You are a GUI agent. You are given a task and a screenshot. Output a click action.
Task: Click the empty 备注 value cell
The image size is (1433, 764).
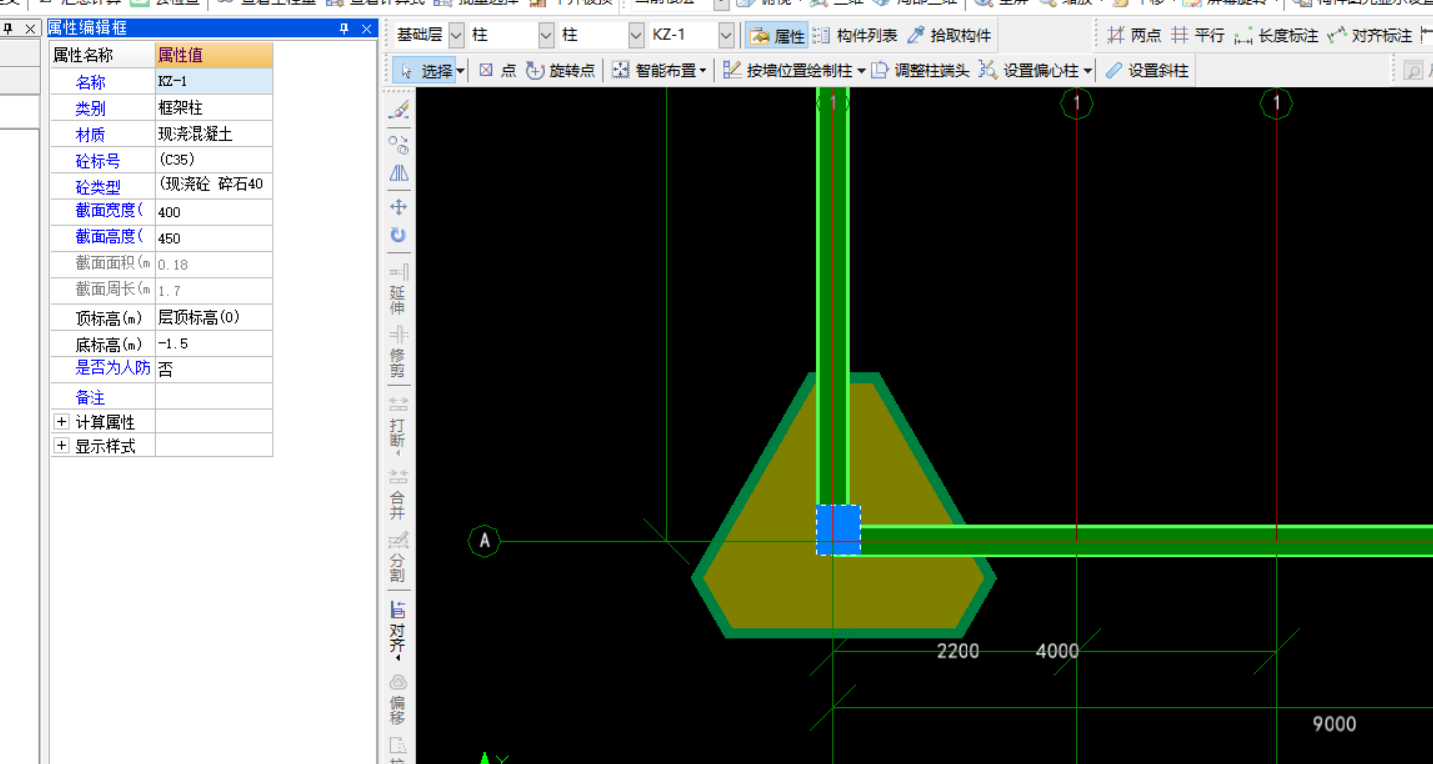coord(214,396)
